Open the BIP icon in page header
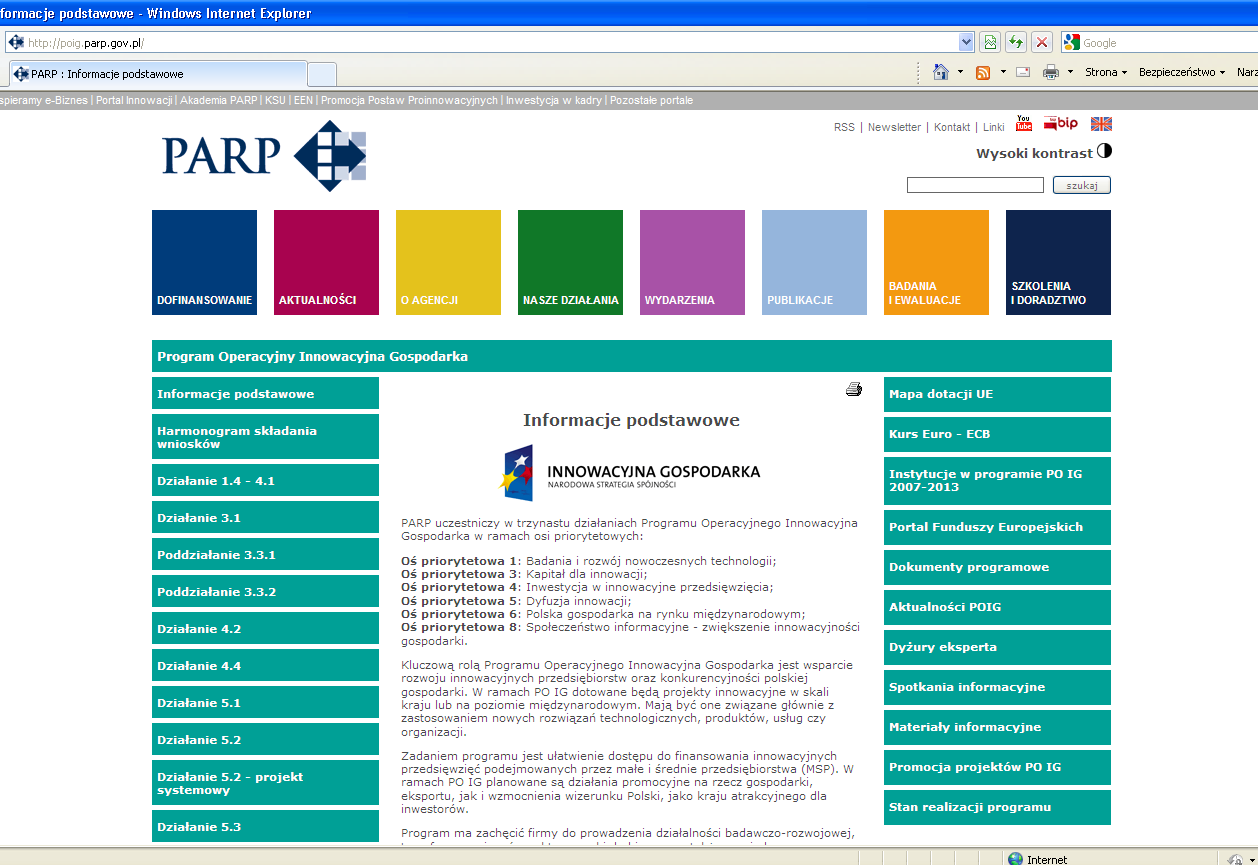Screen dimensions: 1258x865 click(1060, 123)
